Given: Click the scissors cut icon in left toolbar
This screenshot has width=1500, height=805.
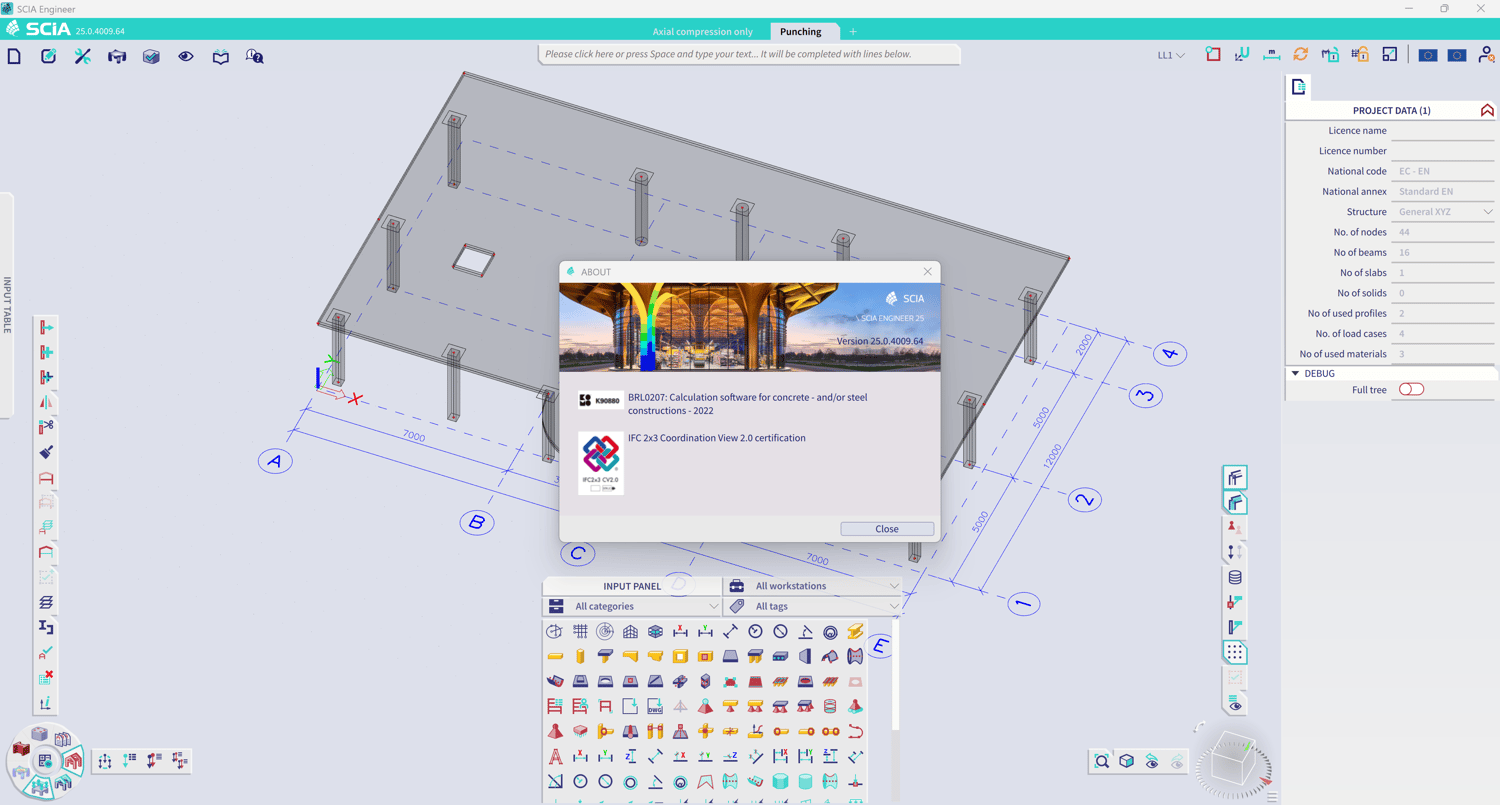Looking at the screenshot, I should tap(46, 427).
